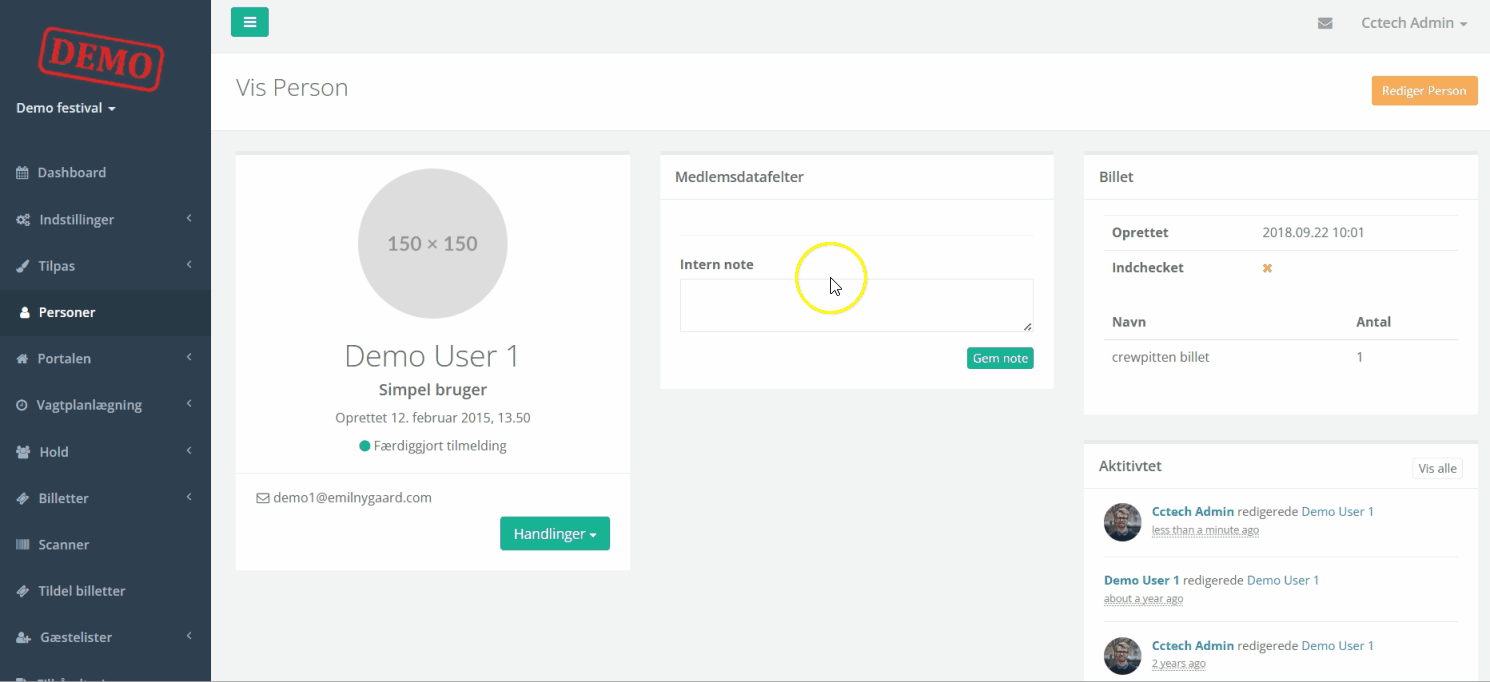Toggle the sidebar with hamburger button

point(250,21)
